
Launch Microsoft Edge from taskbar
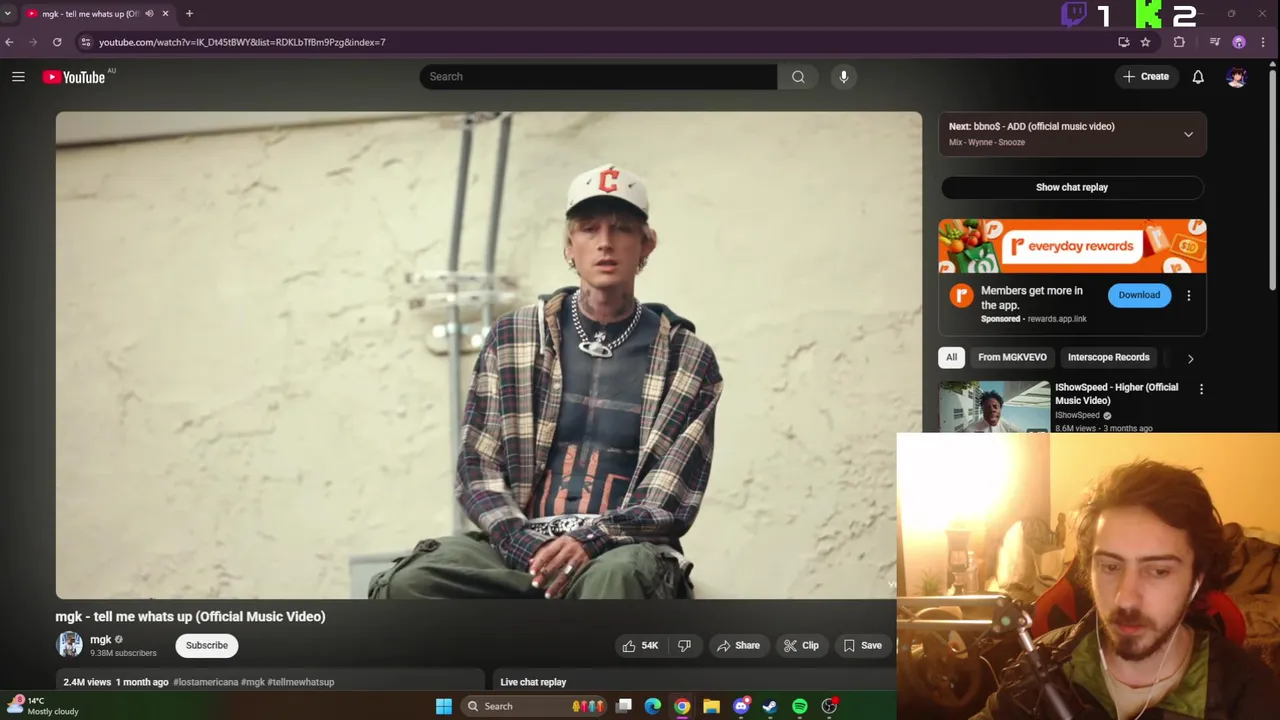pos(653,706)
